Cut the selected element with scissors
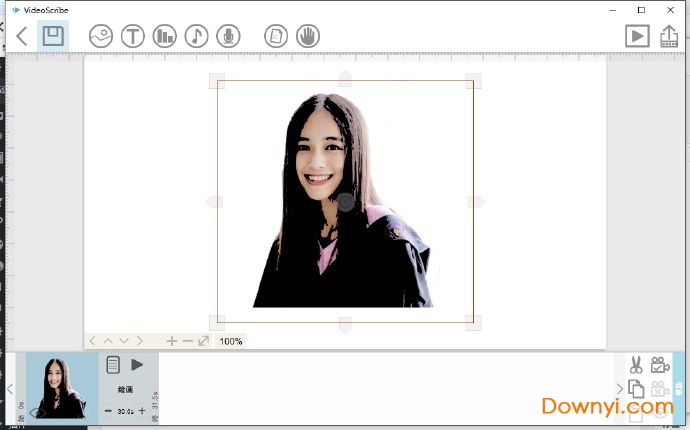The width and height of the screenshot is (690, 430). 636,365
